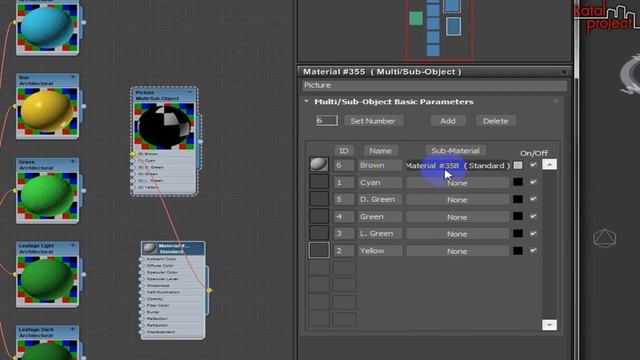Viewport: 640px width, 360px height.
Task: Open the Material #358 (Standard) sub-material button
Action: [458, 165]
